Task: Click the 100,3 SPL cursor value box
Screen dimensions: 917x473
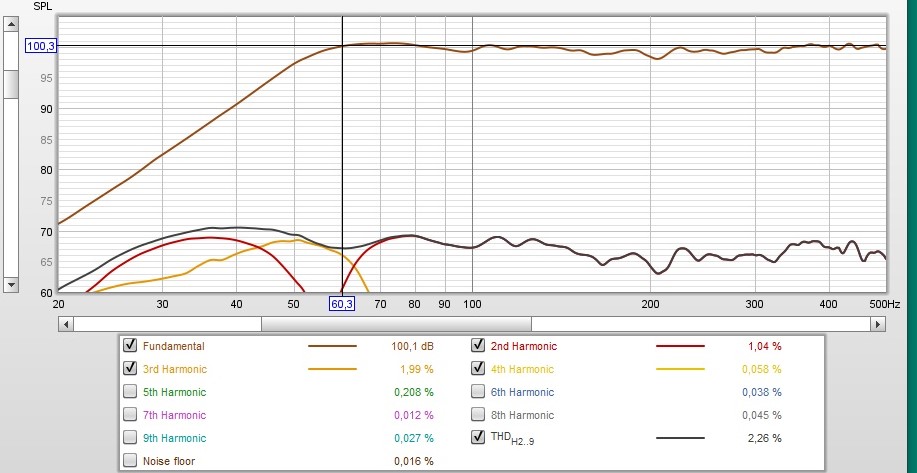Action: point(40,46)
